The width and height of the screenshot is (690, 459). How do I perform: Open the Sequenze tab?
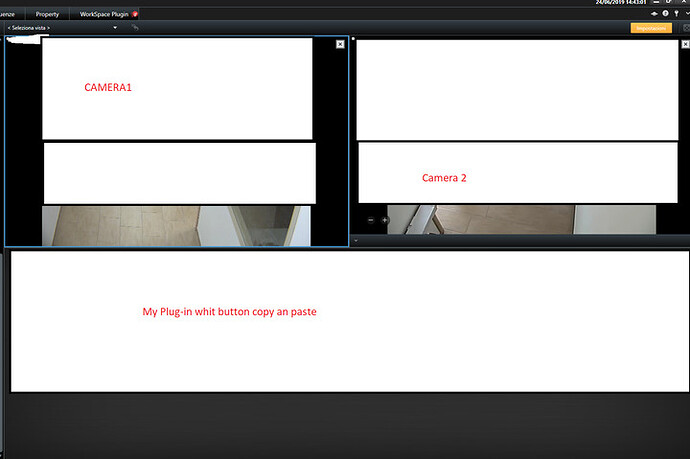[x=8, y=14]
